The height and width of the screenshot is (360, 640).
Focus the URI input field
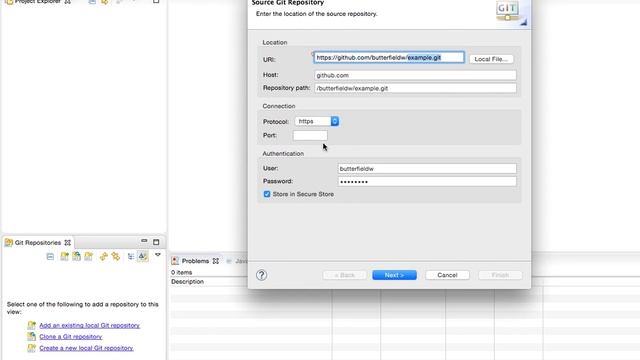pos(389,58)
